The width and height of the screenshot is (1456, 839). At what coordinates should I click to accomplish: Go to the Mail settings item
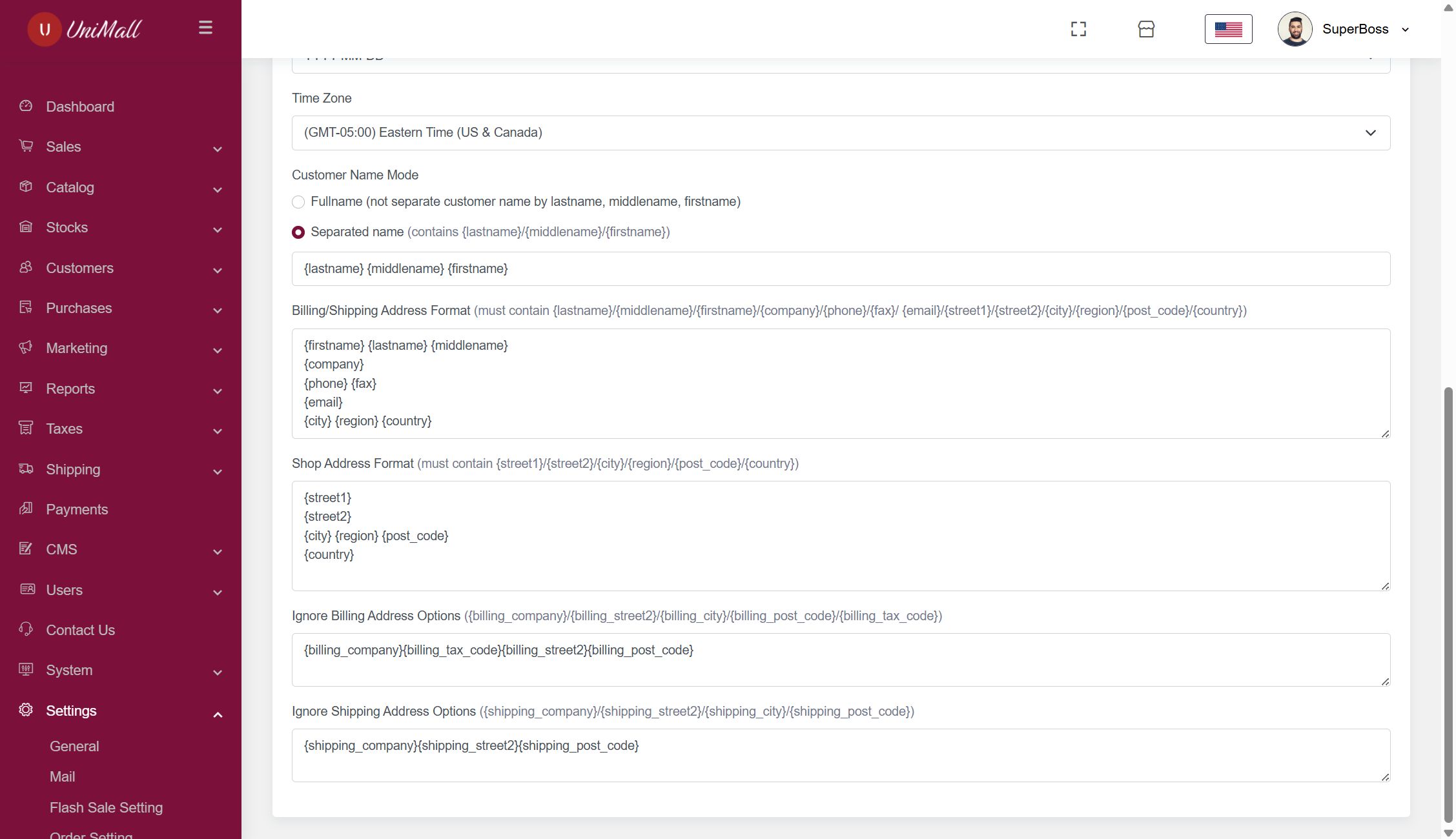[63, 776]
